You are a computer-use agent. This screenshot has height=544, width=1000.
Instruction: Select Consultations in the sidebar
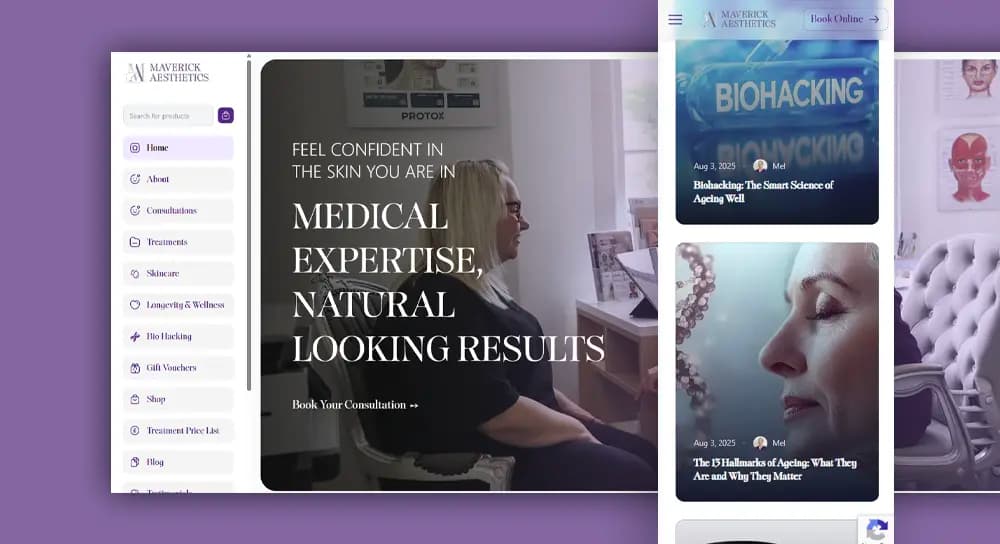(178, 210)
